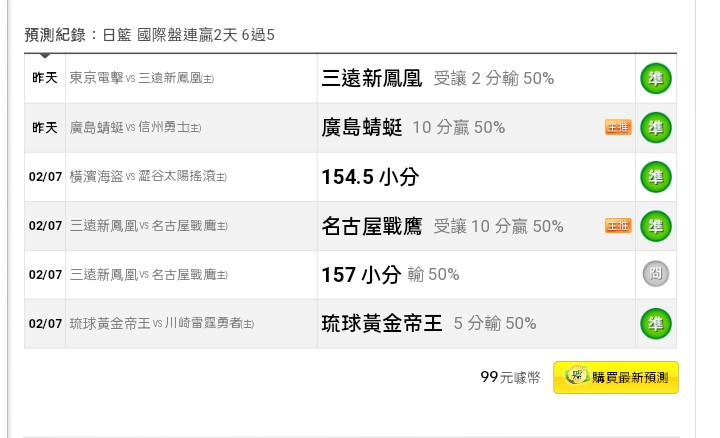This screenshot has height=438, width=720.
Task: Click green 準 badge on 名古屋戰鷹 pick row
Action: (x=656, y=226)
